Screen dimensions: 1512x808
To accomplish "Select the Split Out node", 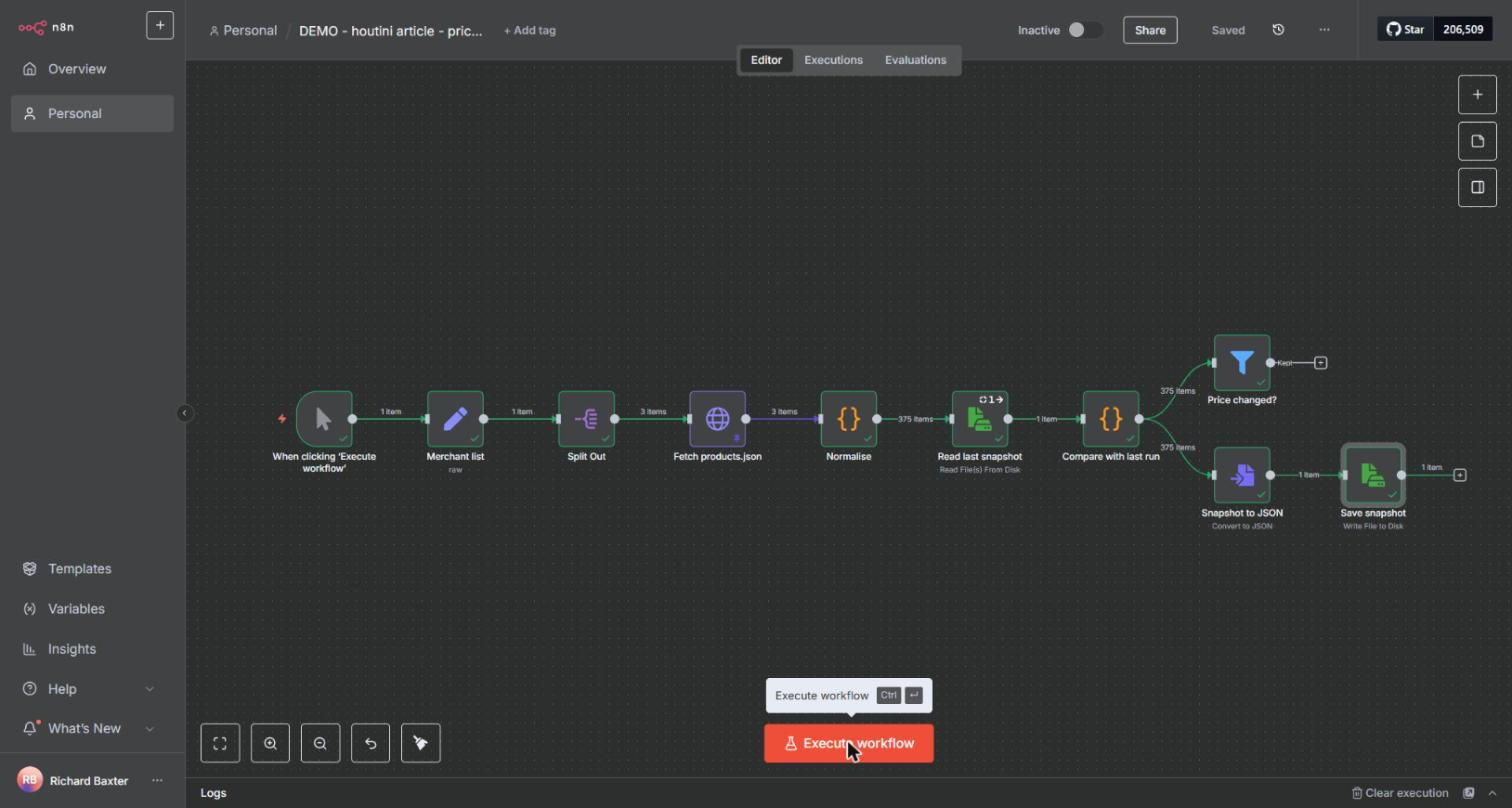I will (x=586, y=419).
